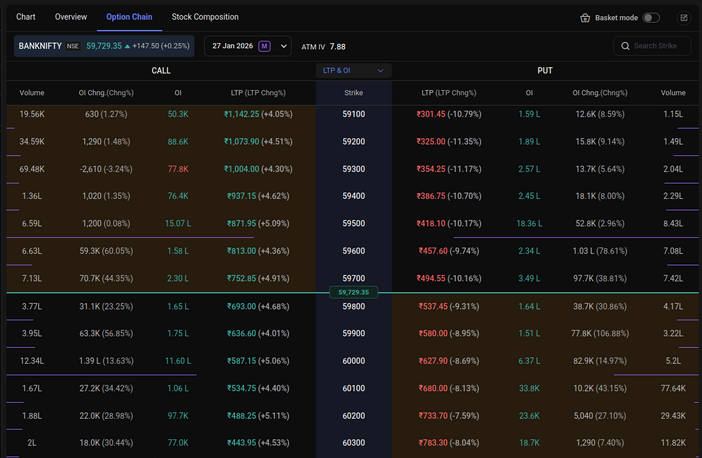Go to the Stock Composition tab
Viewport: 702px width, 458px height.
point(205,17)
